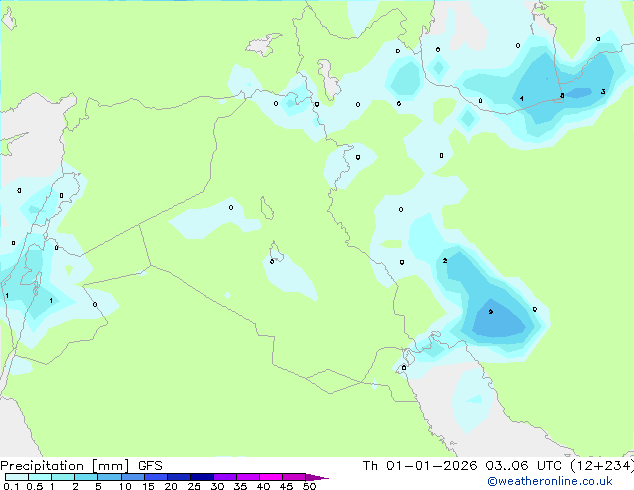The width and height of the screenshot is (634, 490).
Task: Pick the 15–20 mm legend color swatch
Action: tap(156, 477)
